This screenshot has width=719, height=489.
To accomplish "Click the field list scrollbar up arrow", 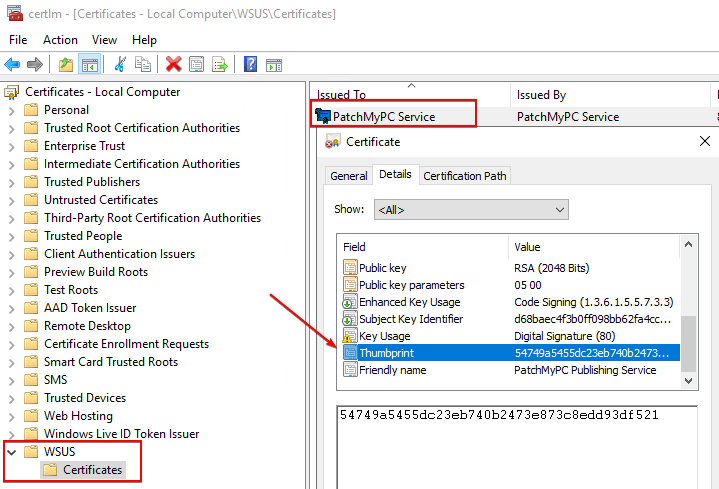I will click(688, 244).
